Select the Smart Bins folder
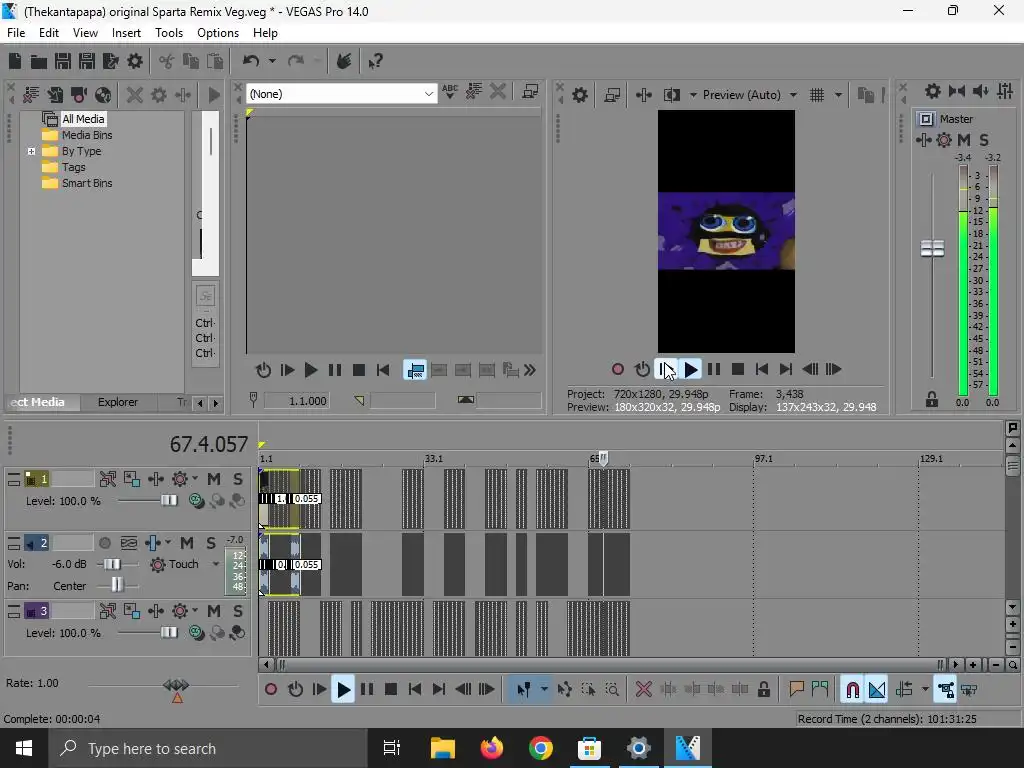Viewport: 1024px width, 768px height. click(87, 183)
